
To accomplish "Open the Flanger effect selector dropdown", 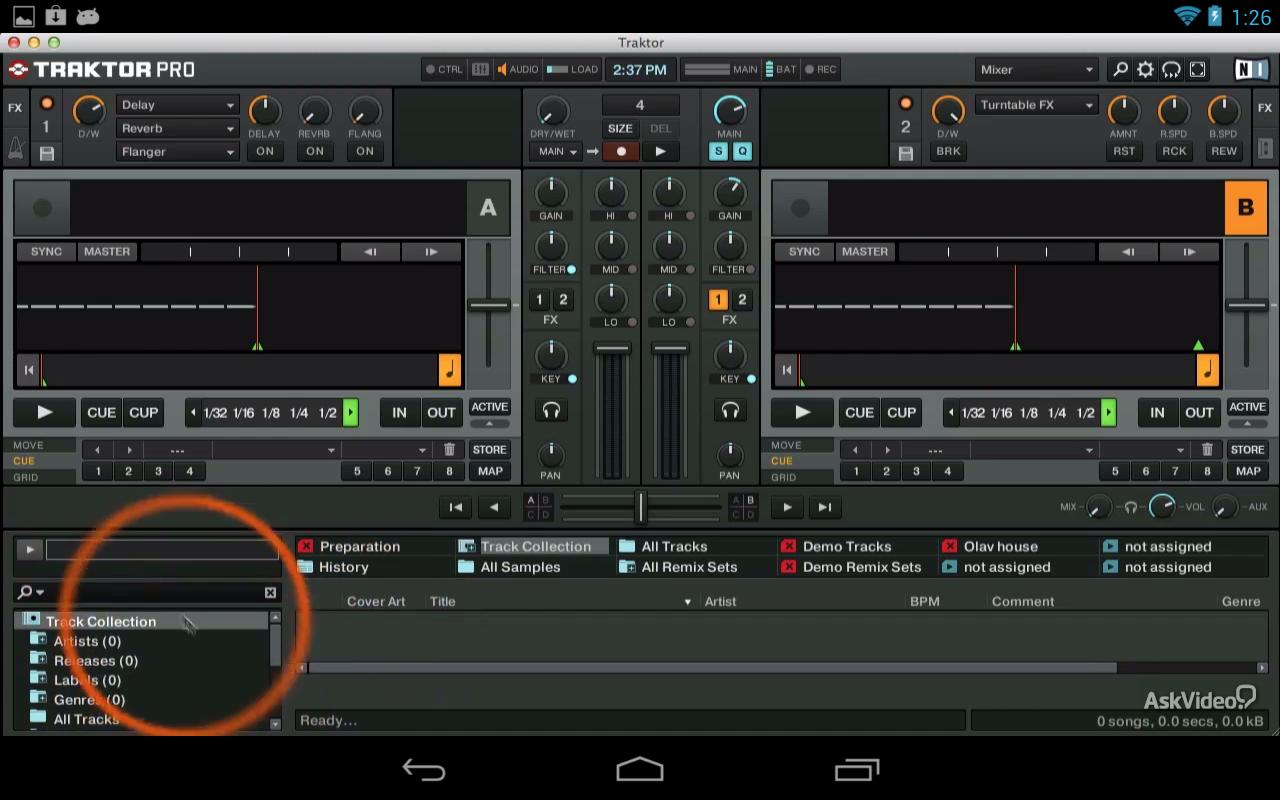I will coord(178,152).
